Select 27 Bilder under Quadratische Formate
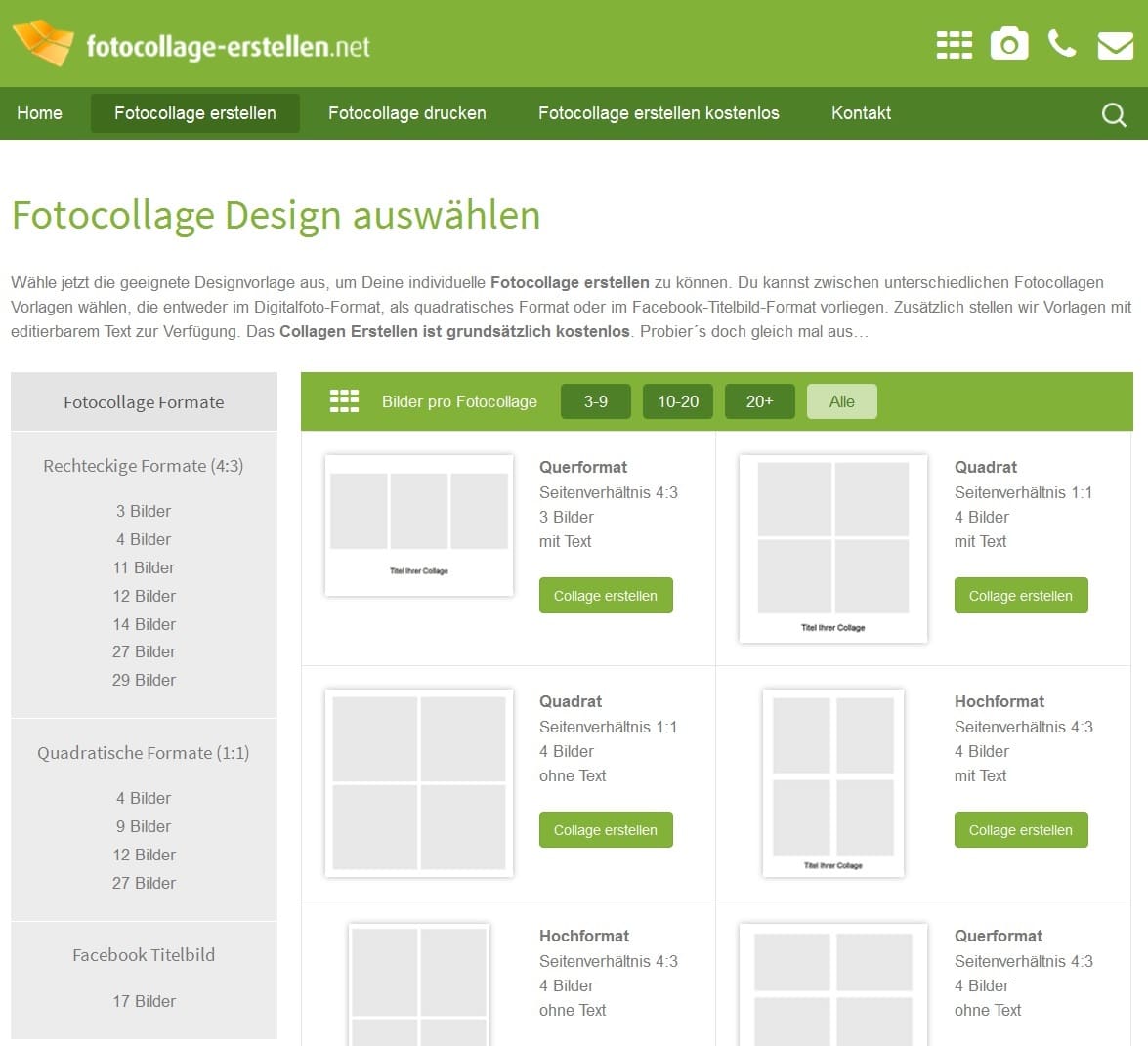Image resolution: width=1148 pixels, height=1046 pixels. tap(144, 884)
